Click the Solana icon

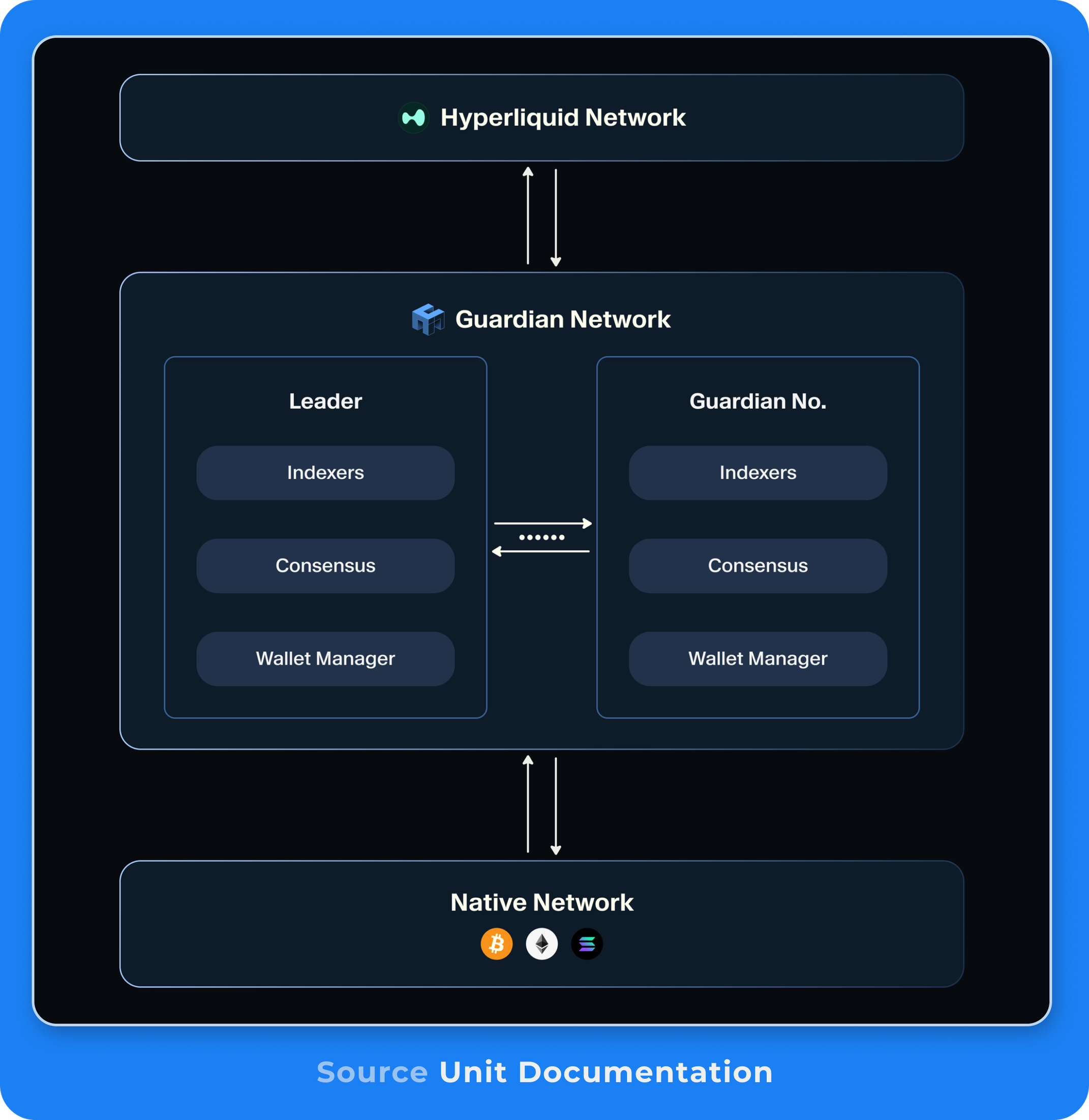tap(587, 943)
